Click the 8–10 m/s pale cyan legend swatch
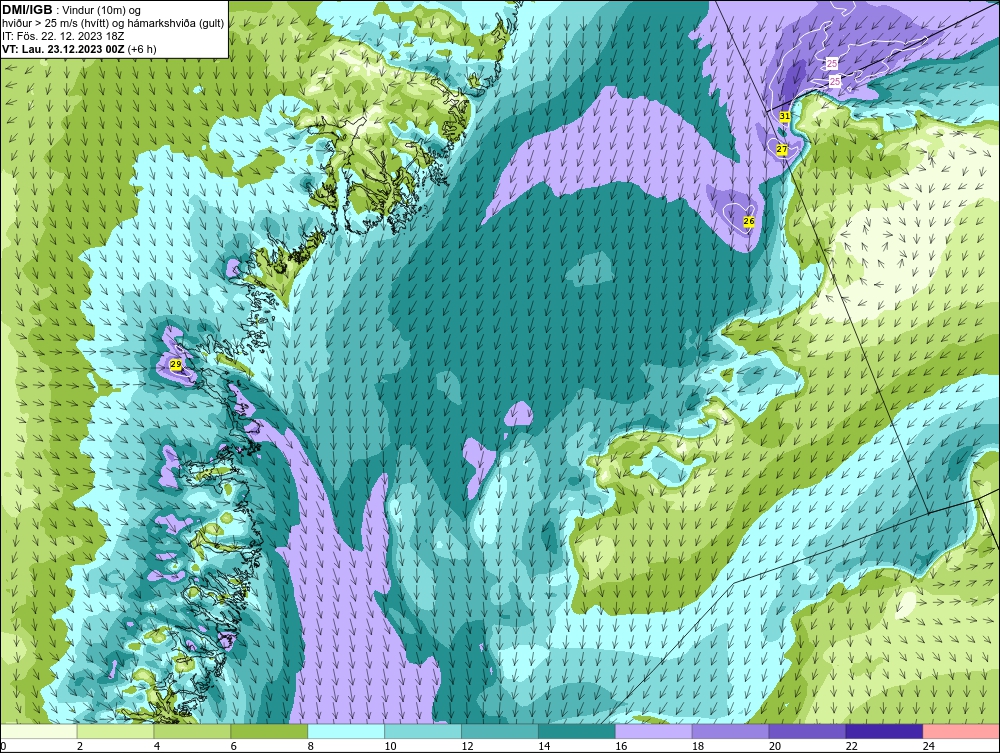 coord(346,731)
